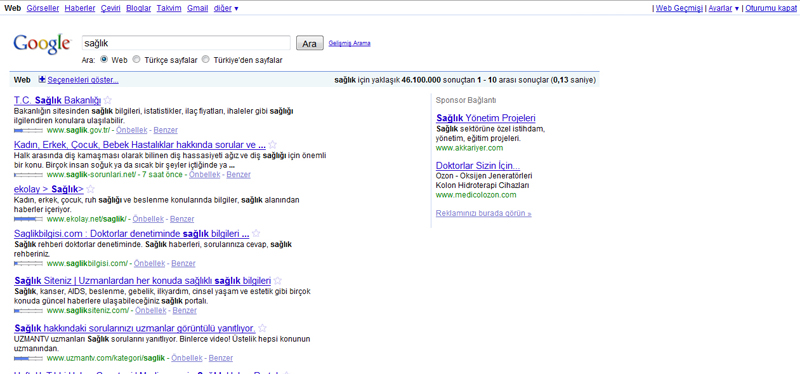Open Önbellek for uzmantv.com result
Viewport: 800px width, 374px height.
point(187,358)
